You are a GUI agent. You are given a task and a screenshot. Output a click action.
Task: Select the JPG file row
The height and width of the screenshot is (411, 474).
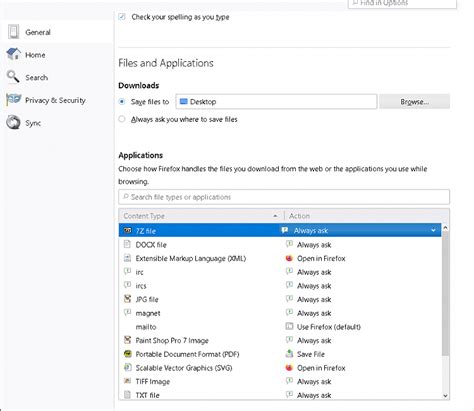pos(280,299)
